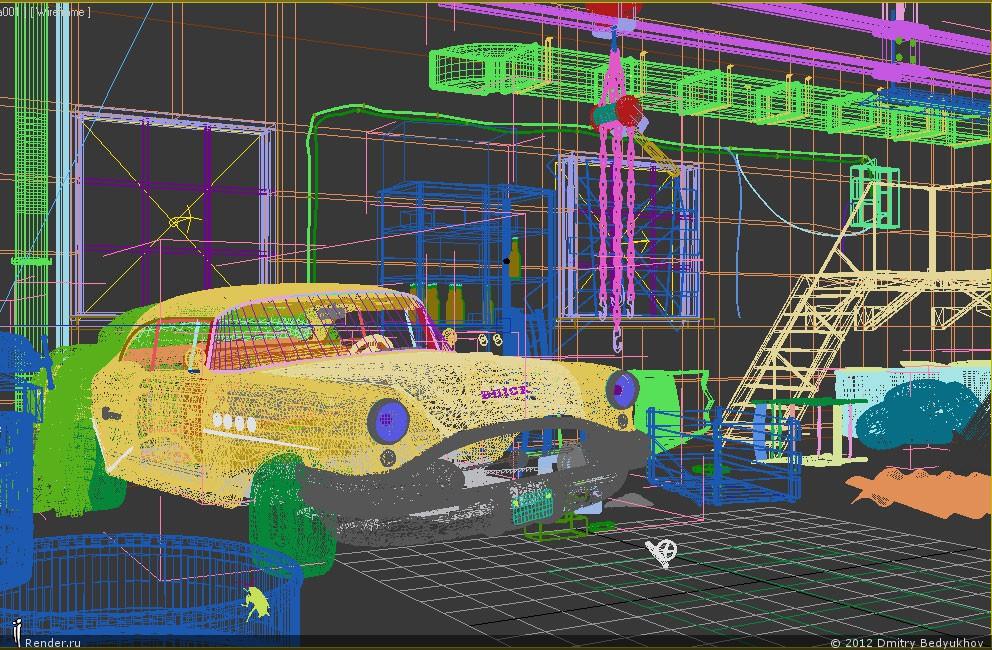
Task: Select the bottle on the blue shelf's upper tier
Action: point(515,258)
